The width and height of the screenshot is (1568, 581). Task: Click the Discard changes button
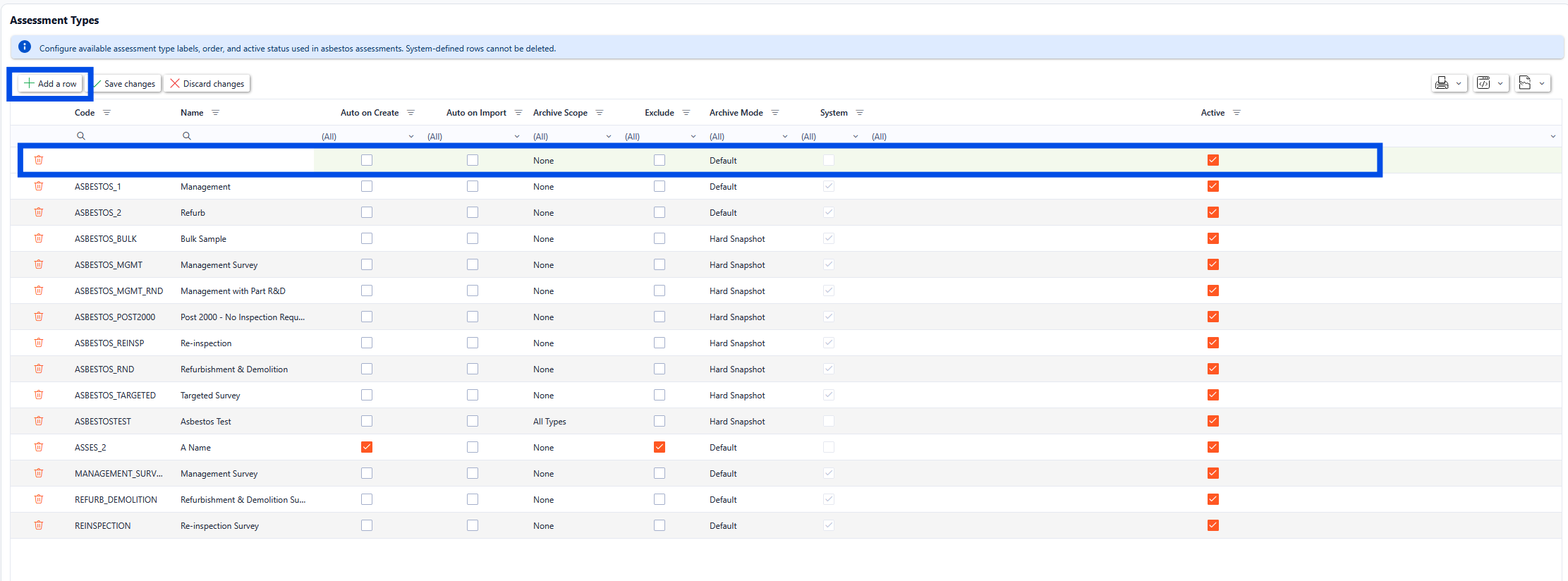tap(207, 83)
